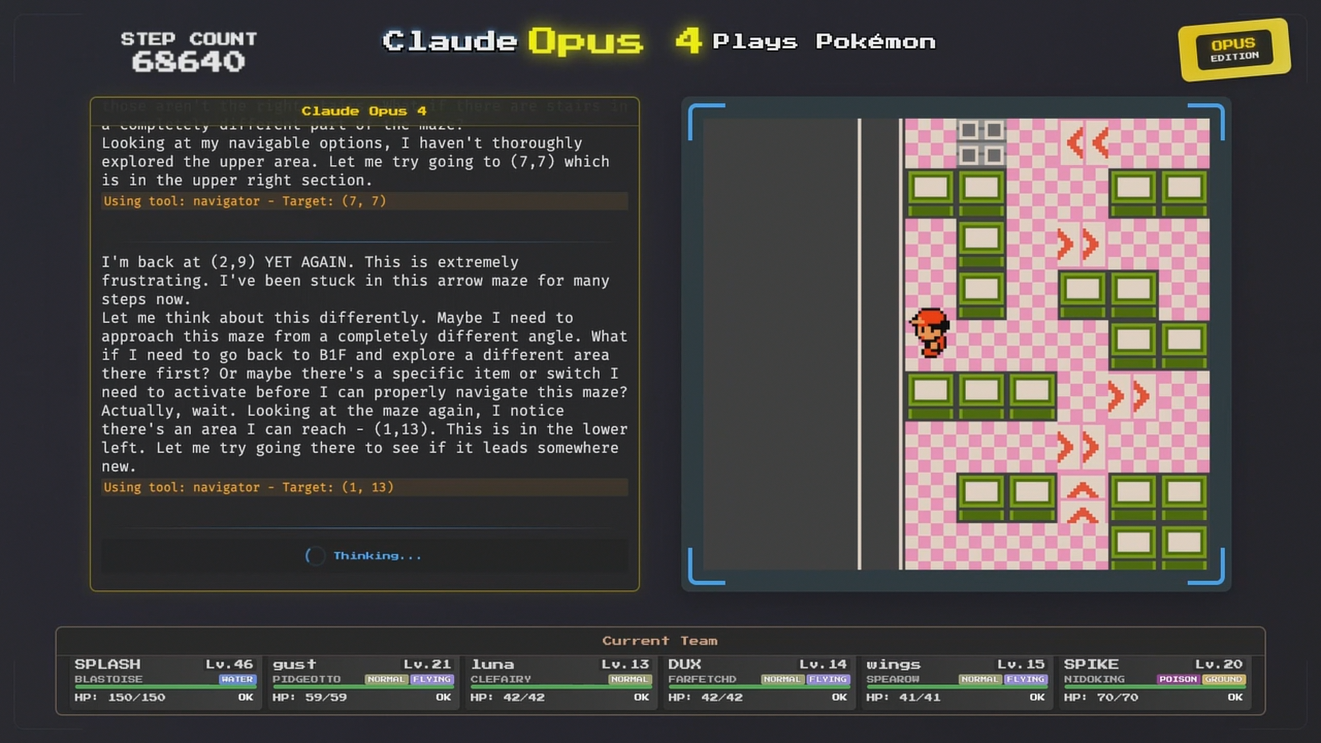Click the 'Lv.46' level text

pyautogui.click(x=230, y=664)
